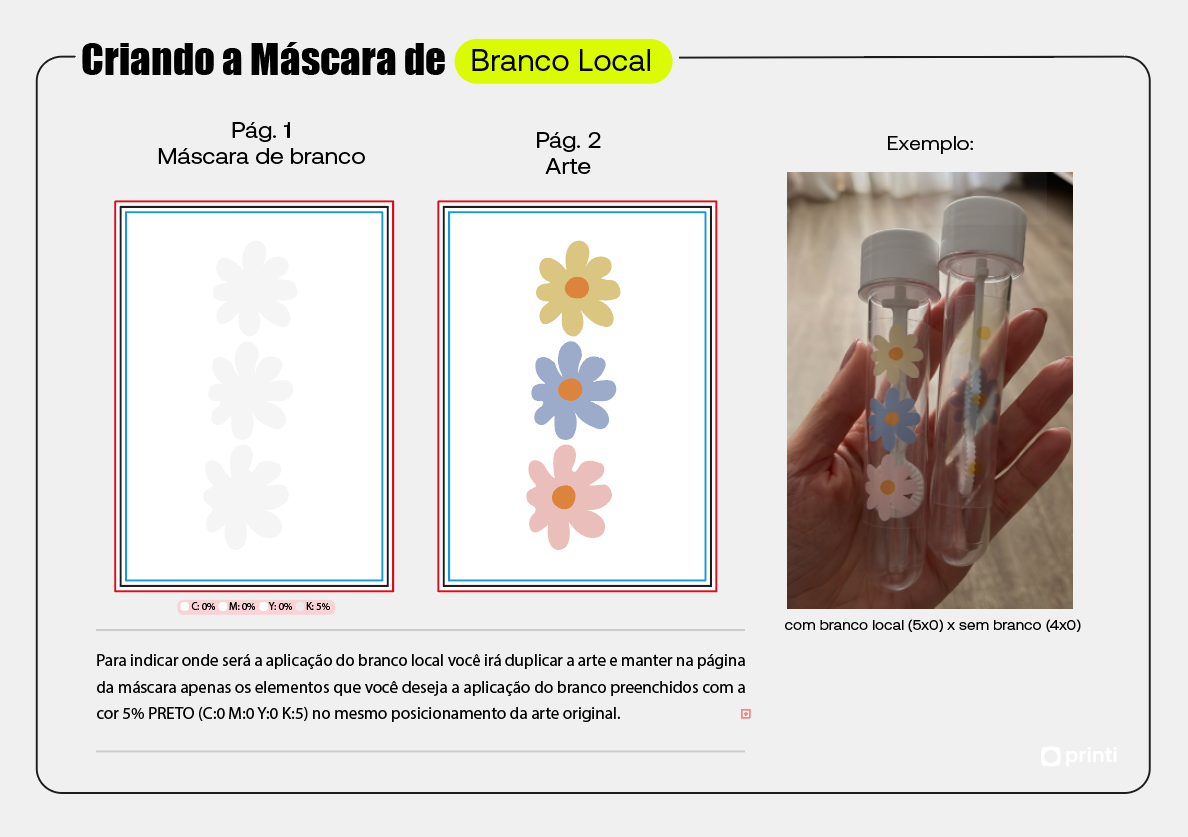The height and width of the screenshot is (837, 1188).
Task: Select the blue flower on Pág. 2
Action: pos(574,390)
